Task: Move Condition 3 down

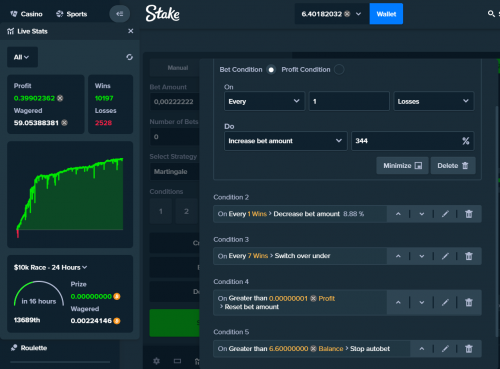Action: [422, 256]
